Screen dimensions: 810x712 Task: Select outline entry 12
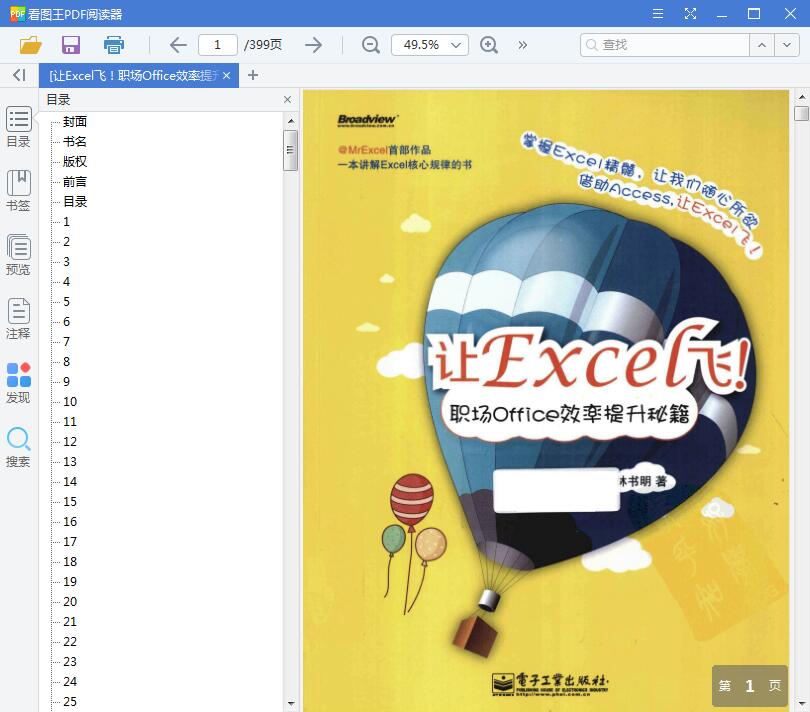(70, 442)
